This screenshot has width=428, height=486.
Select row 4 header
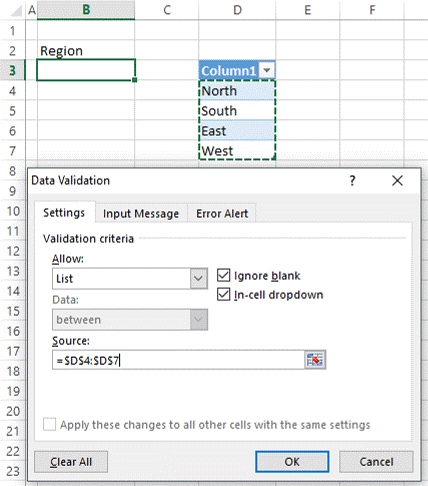(x=12, y=91)
